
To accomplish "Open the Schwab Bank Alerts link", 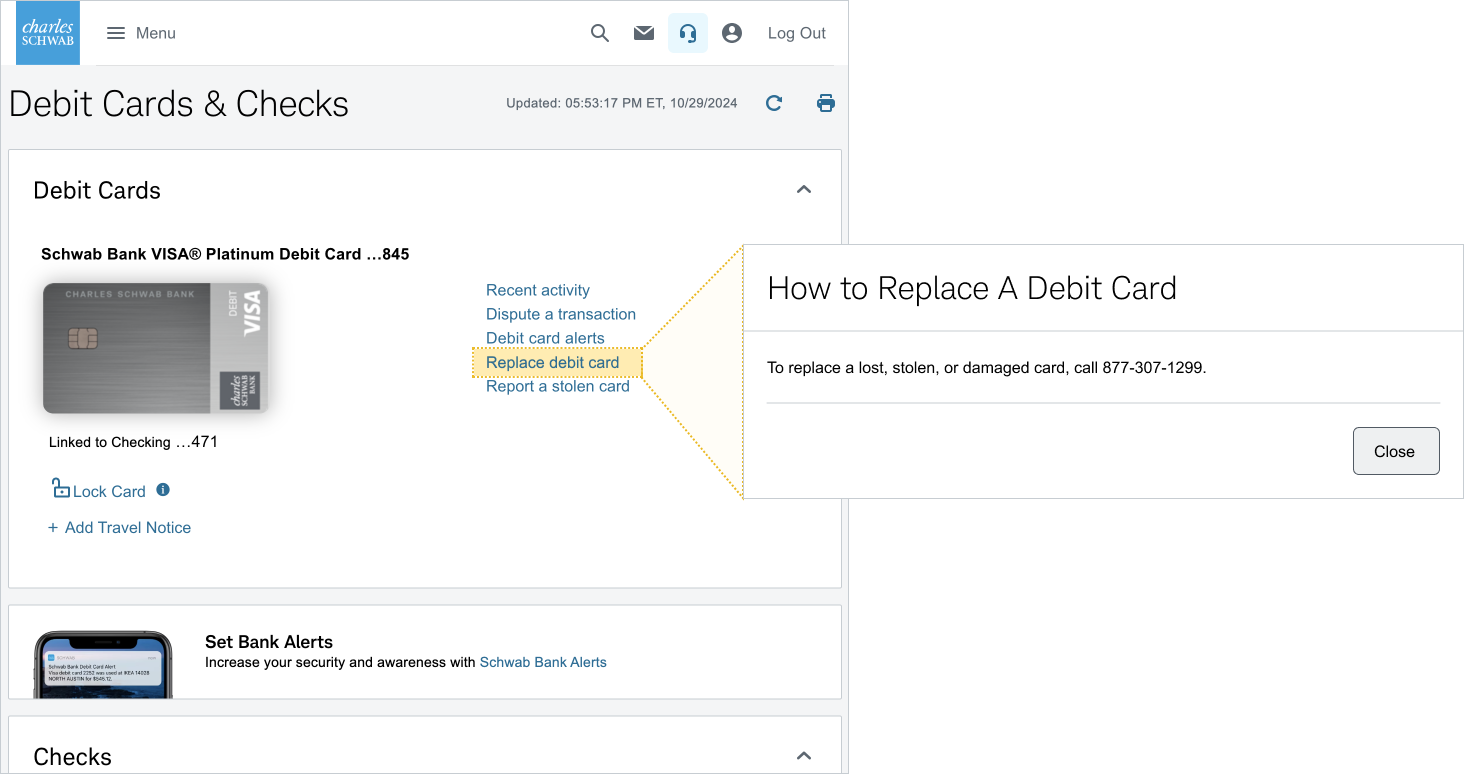I will (543, 662).
